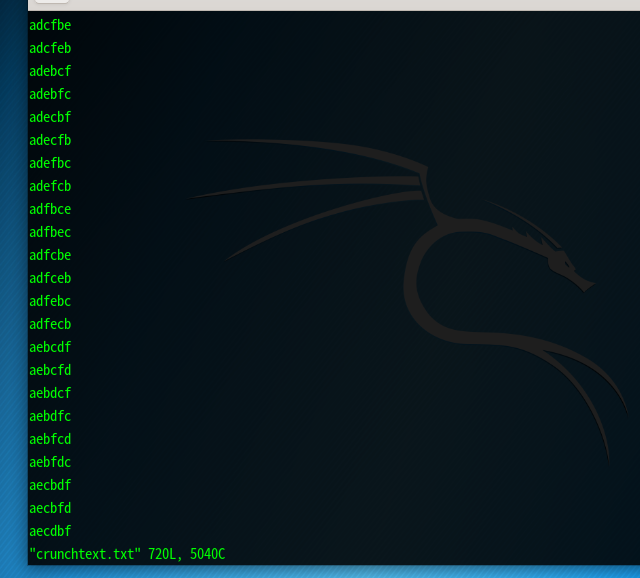This screenshot has height=578, width=640.
Task: Click the line 'adfbce'
Action: (x=50, y=209)
